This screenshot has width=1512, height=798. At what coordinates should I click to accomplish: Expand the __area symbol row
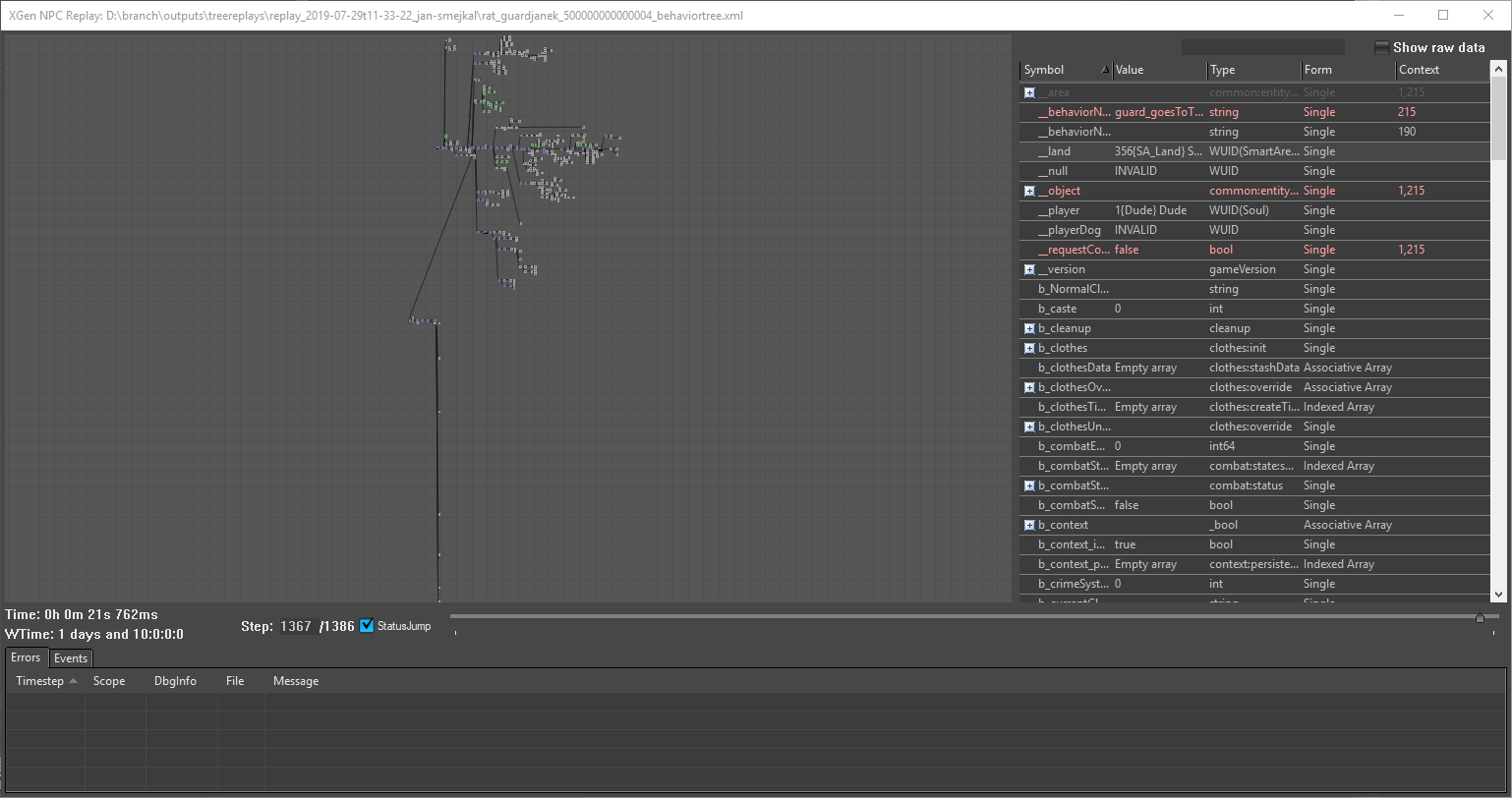[1029, 92]
